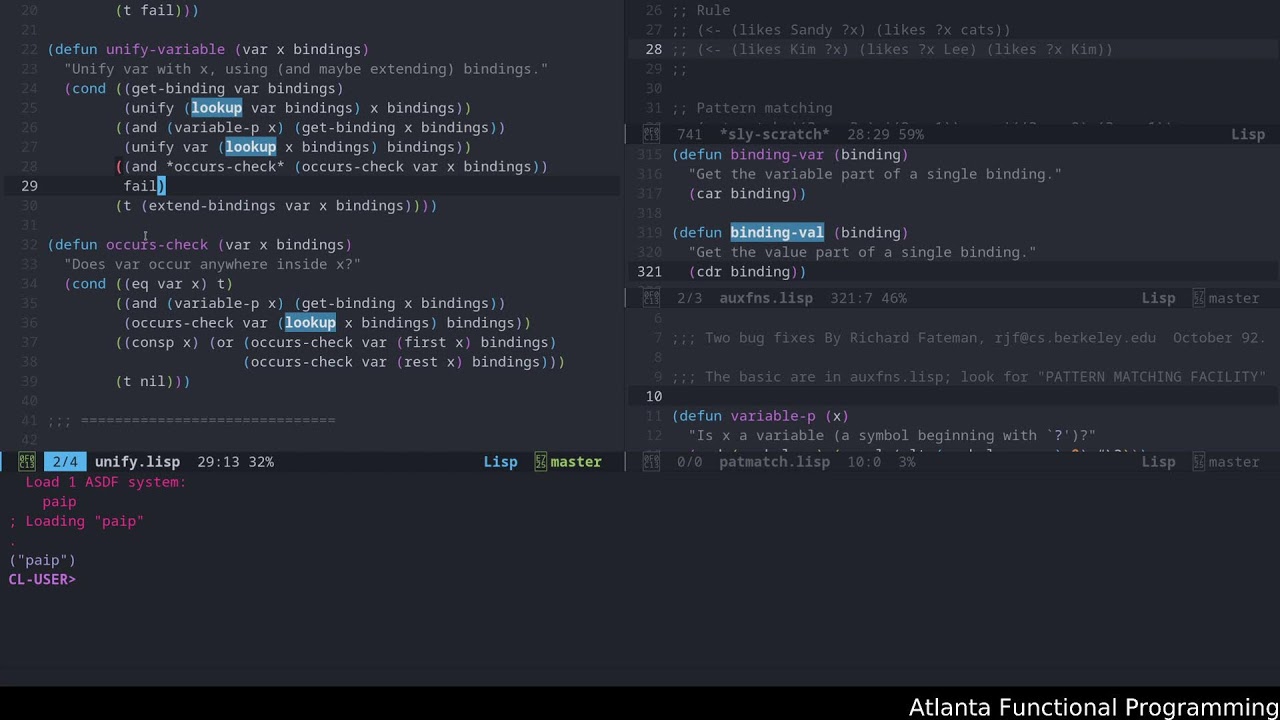Click the unify-variable function name in its defun

click(x=166, y=49)
